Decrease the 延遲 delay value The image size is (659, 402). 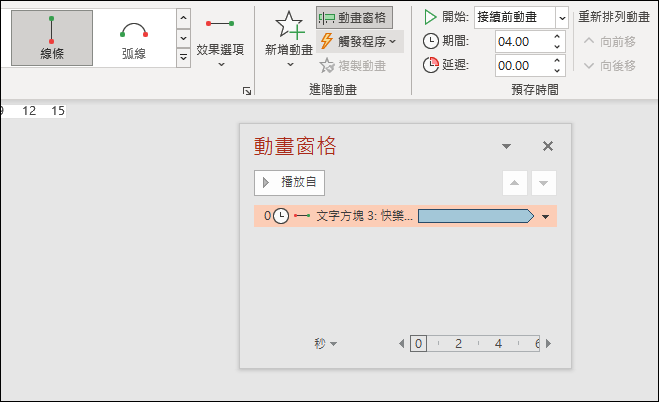tap(557, 71)
